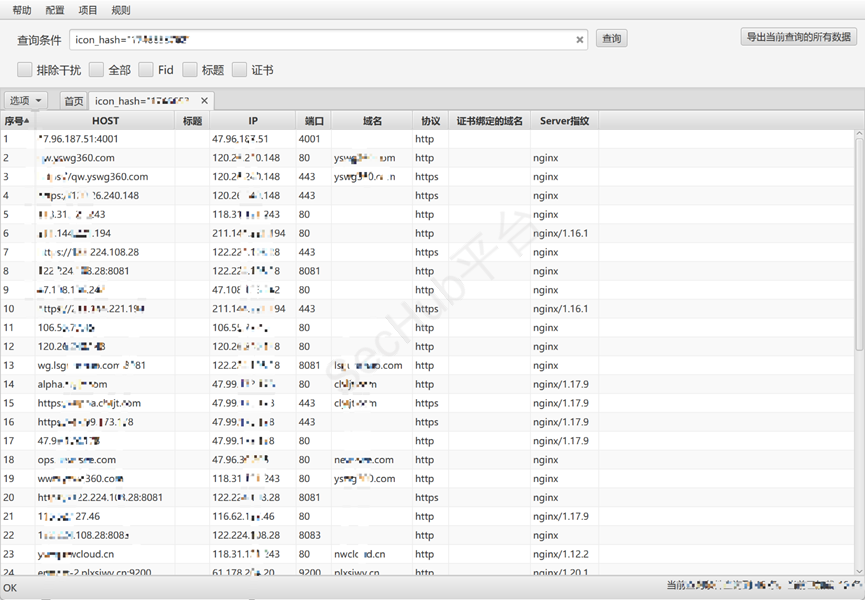Image resolution: width=865 pixels, height=600 pixels.
Task: Enable the 排除干扰 checkbox
Action: 25,70
